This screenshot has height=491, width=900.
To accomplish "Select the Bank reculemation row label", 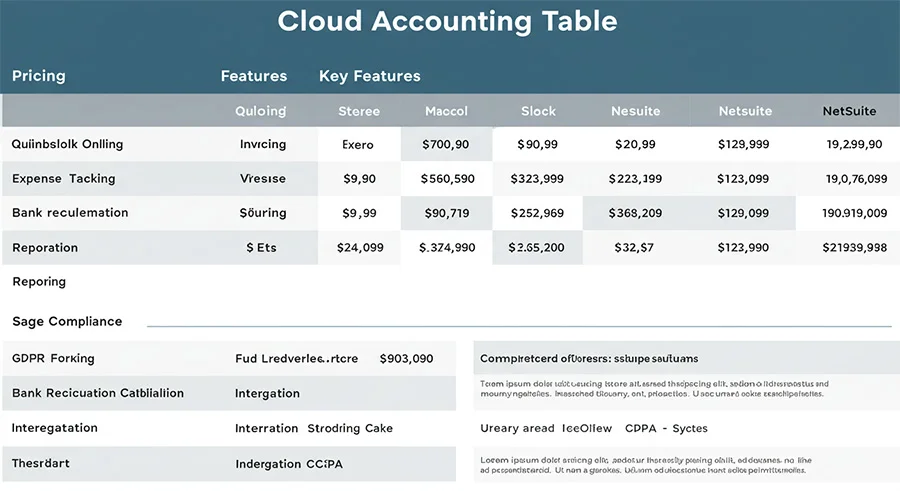I will (70, 212).
